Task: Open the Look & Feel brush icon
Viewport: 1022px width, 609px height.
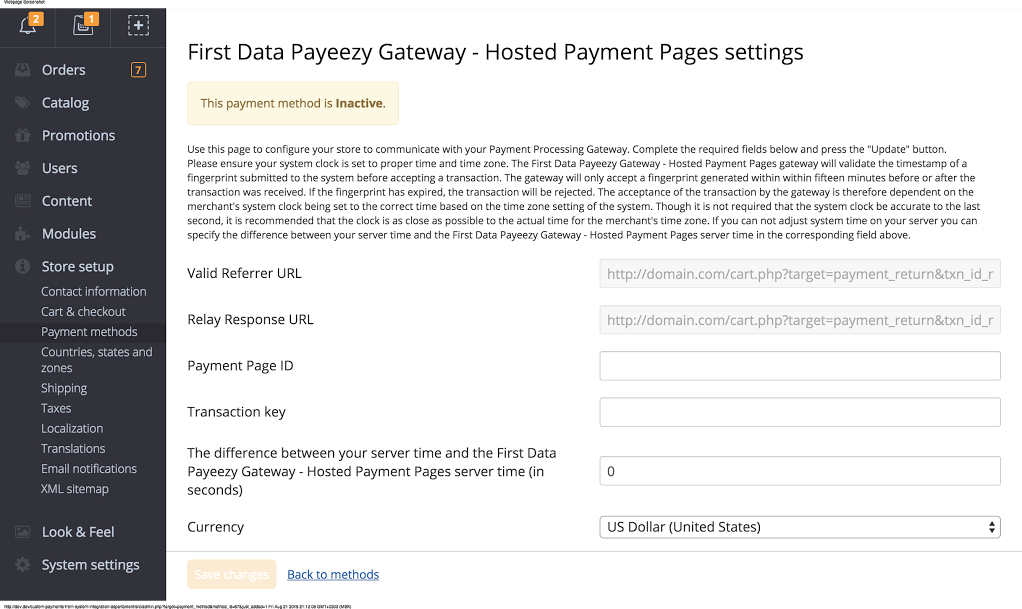Action: point(22,531)
